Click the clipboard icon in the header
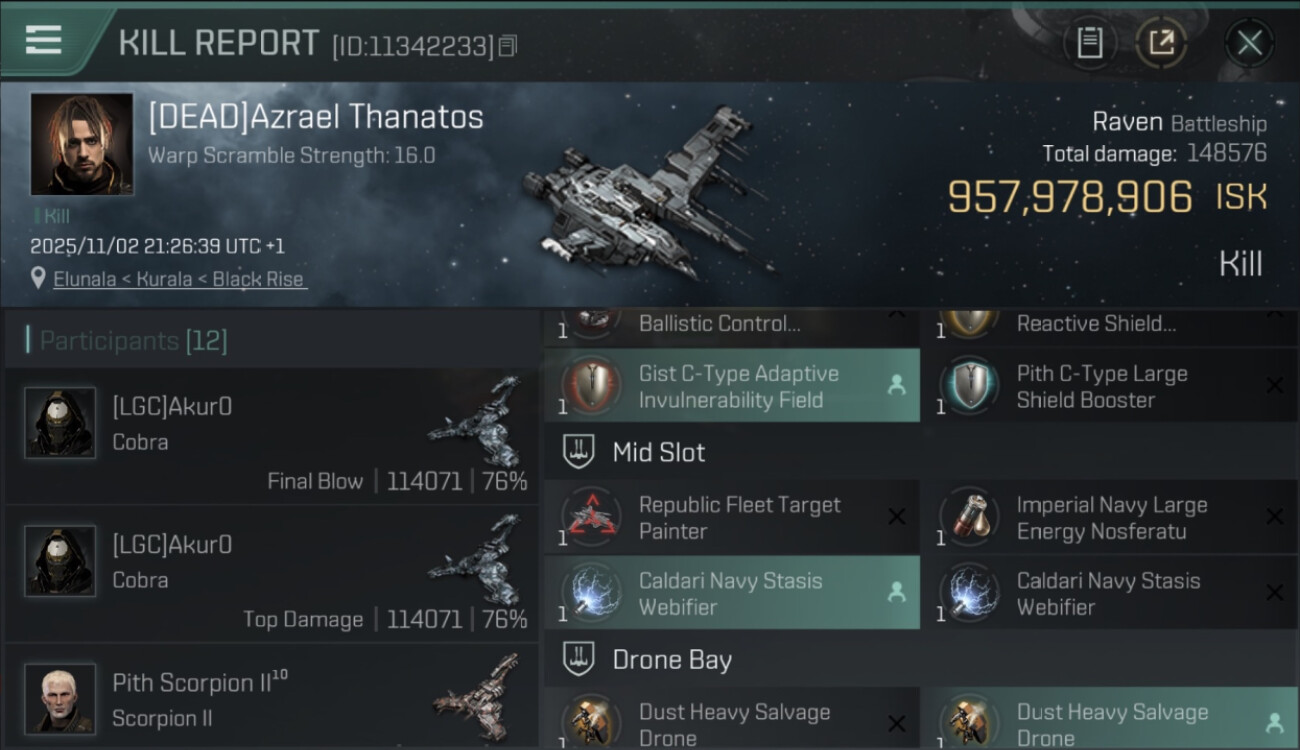 [x=1089, y=42]
